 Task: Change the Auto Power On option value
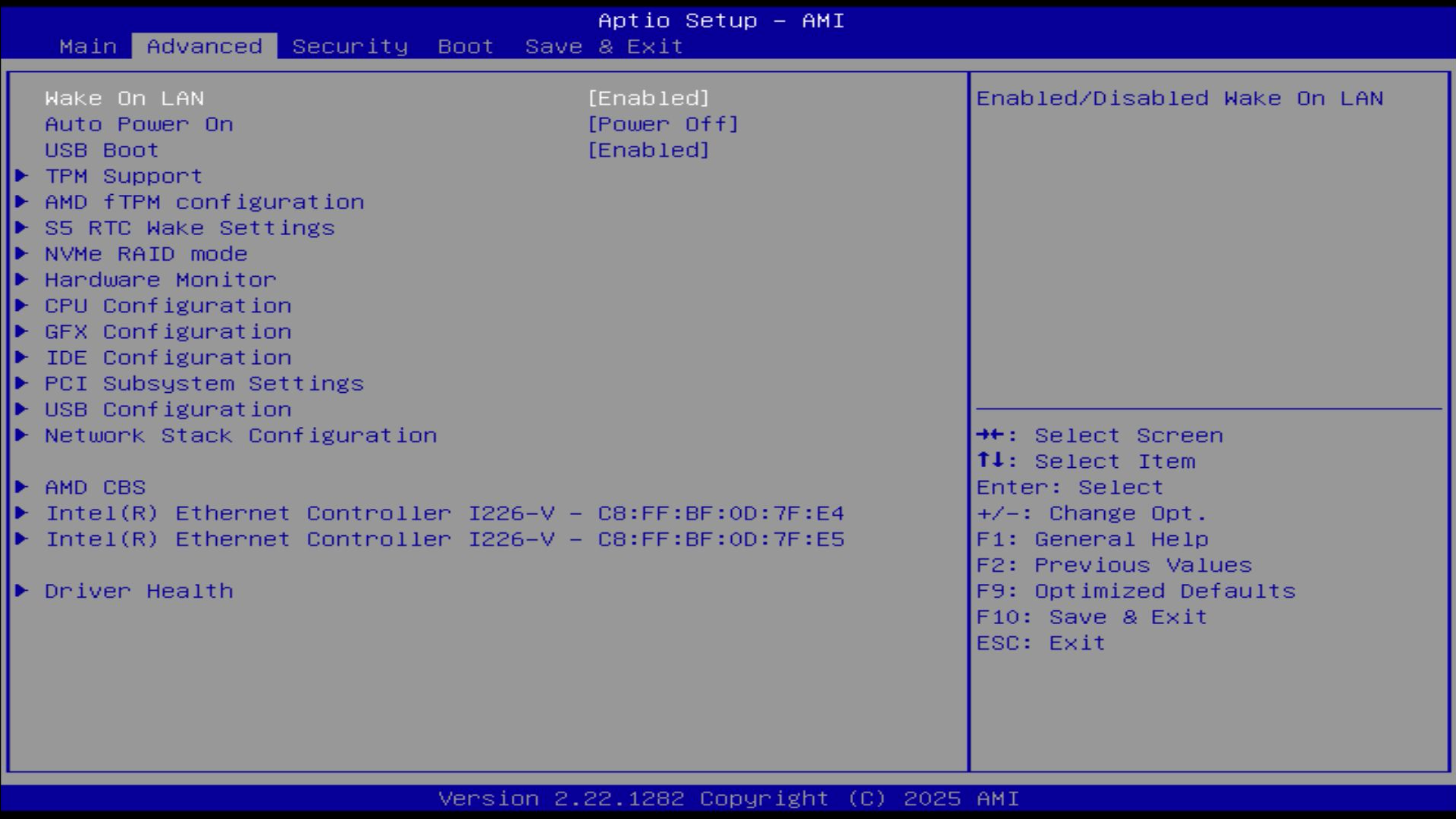click(663, 124)
